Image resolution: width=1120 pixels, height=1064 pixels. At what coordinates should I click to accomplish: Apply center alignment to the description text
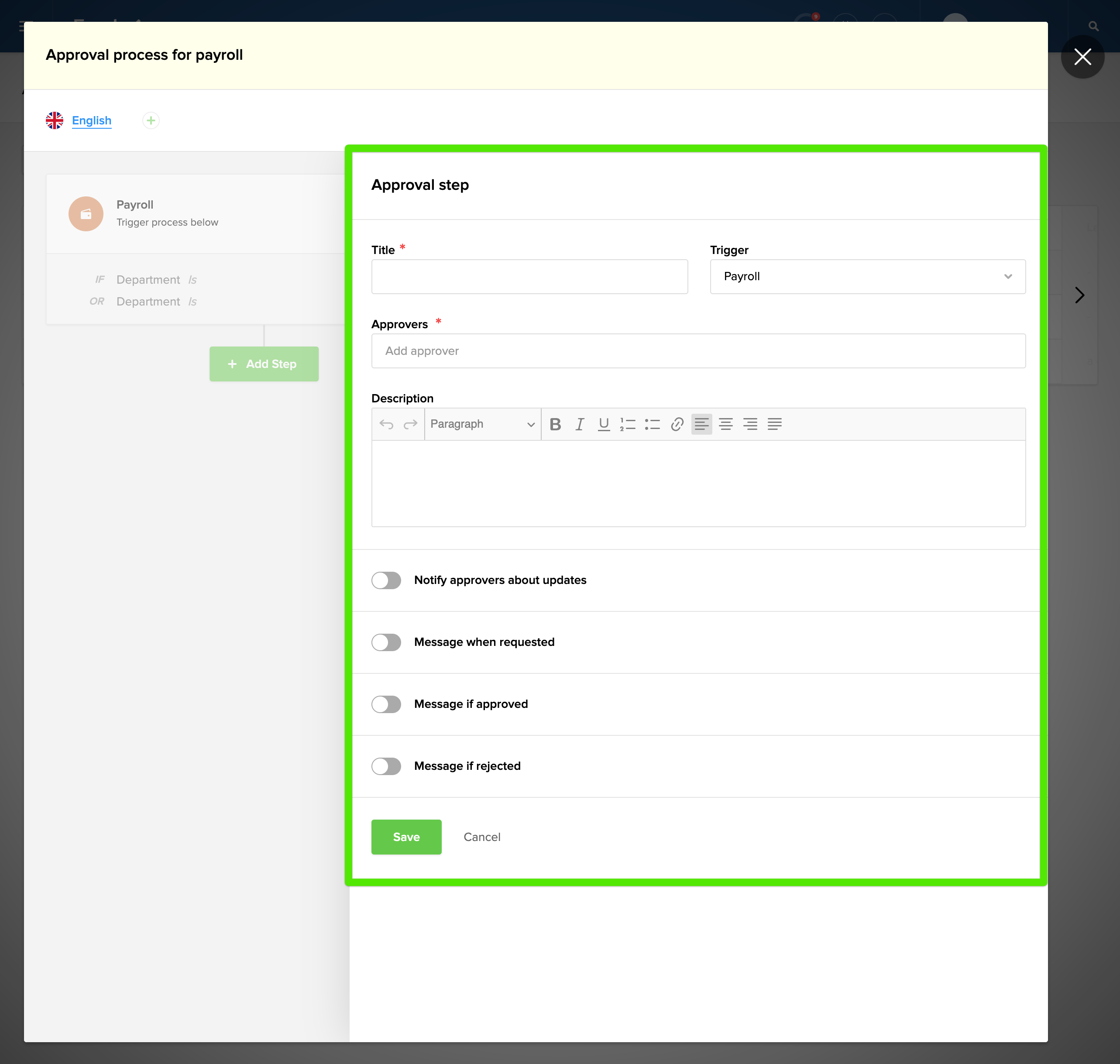coord(726,424)
